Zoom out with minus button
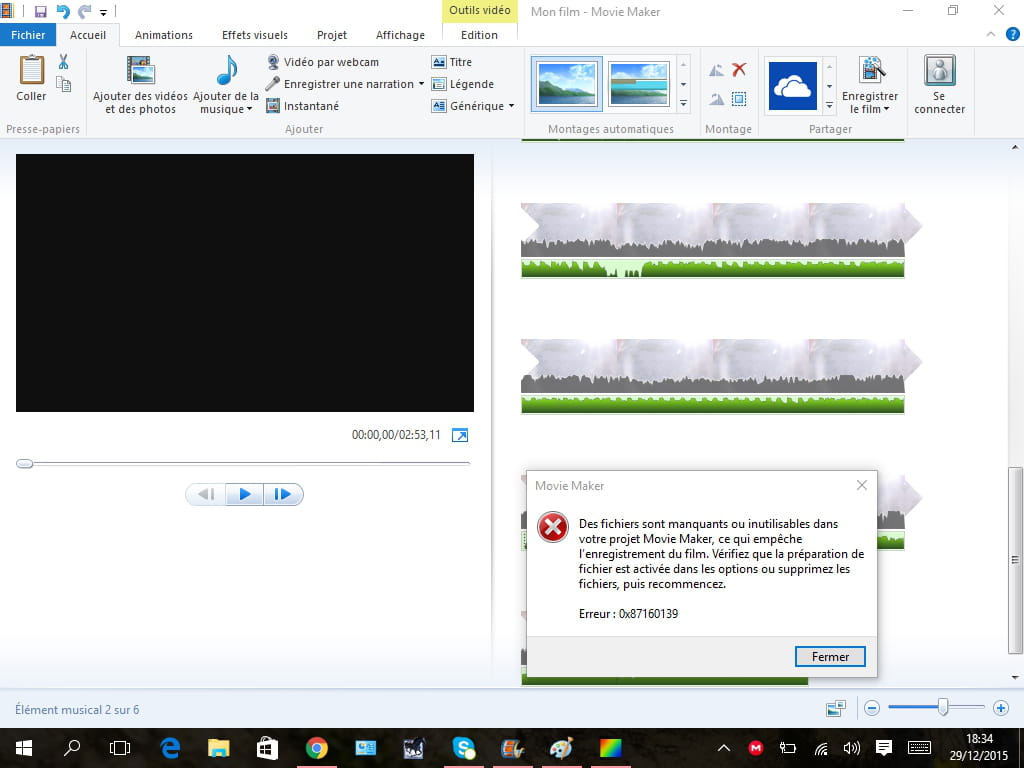This screenshot has width=1024, height=768. click(872, 708)
